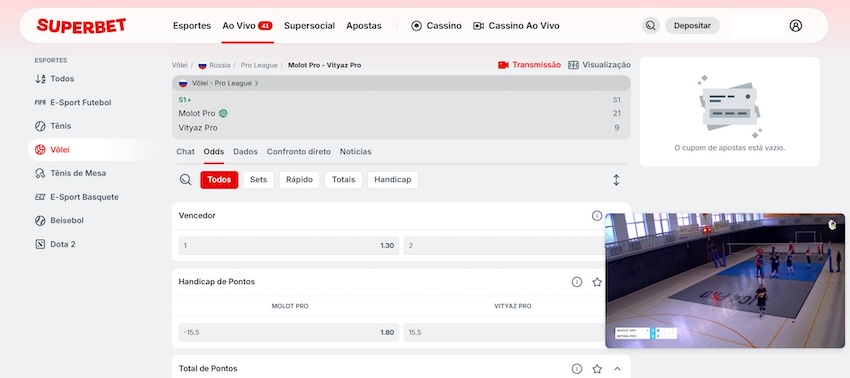Click the top-right icon on video player
850x378 pixels.
832,224
